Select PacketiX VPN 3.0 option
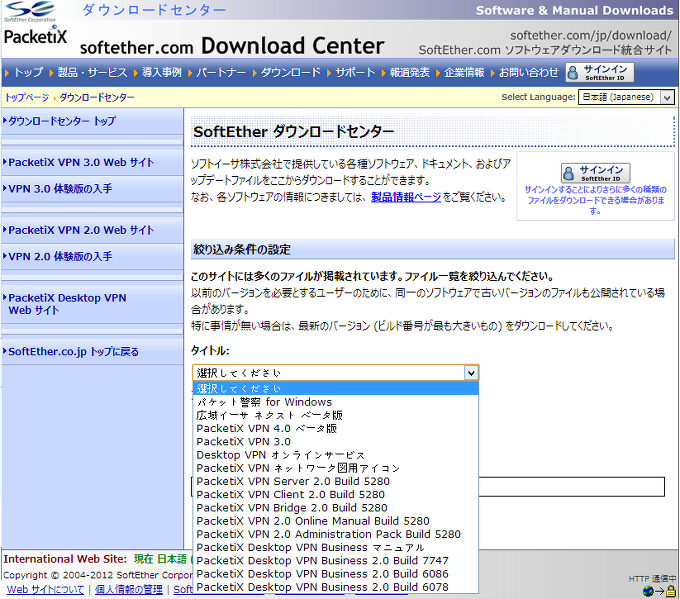This screenshot has height=599, width=680. click(336, 442)
